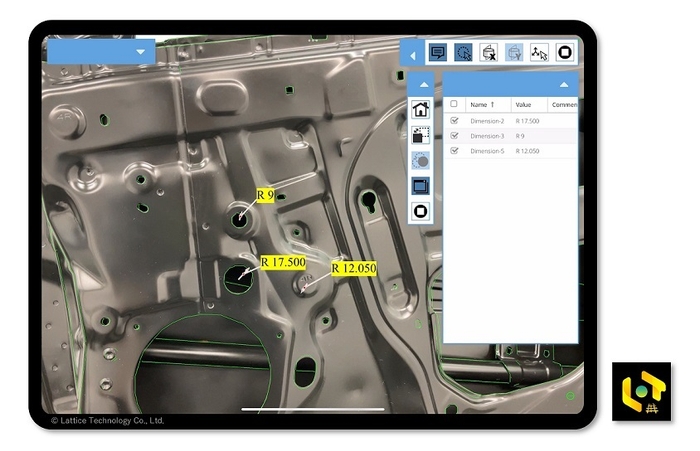Viewport: 700px width, 451px height.
Task: Toggle the dotted circle measurement tool
Action: coord(421,161)
